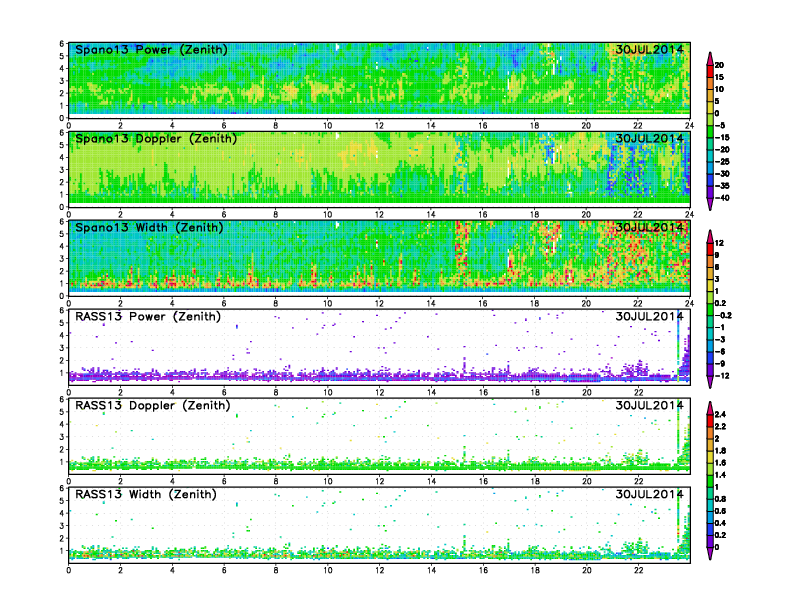This screenshot has height=612, width=792.
Task: Click the pink top arrow tip of the middle colorbar
Action: pos(710,236)
